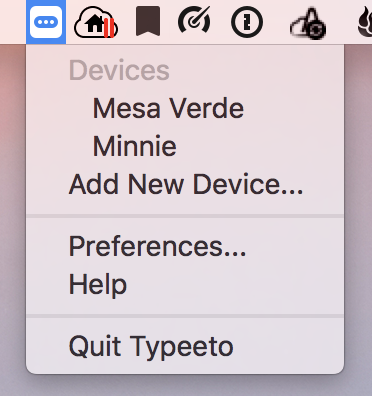Click the separator line above Quit Typeeto

coord(185,316)
